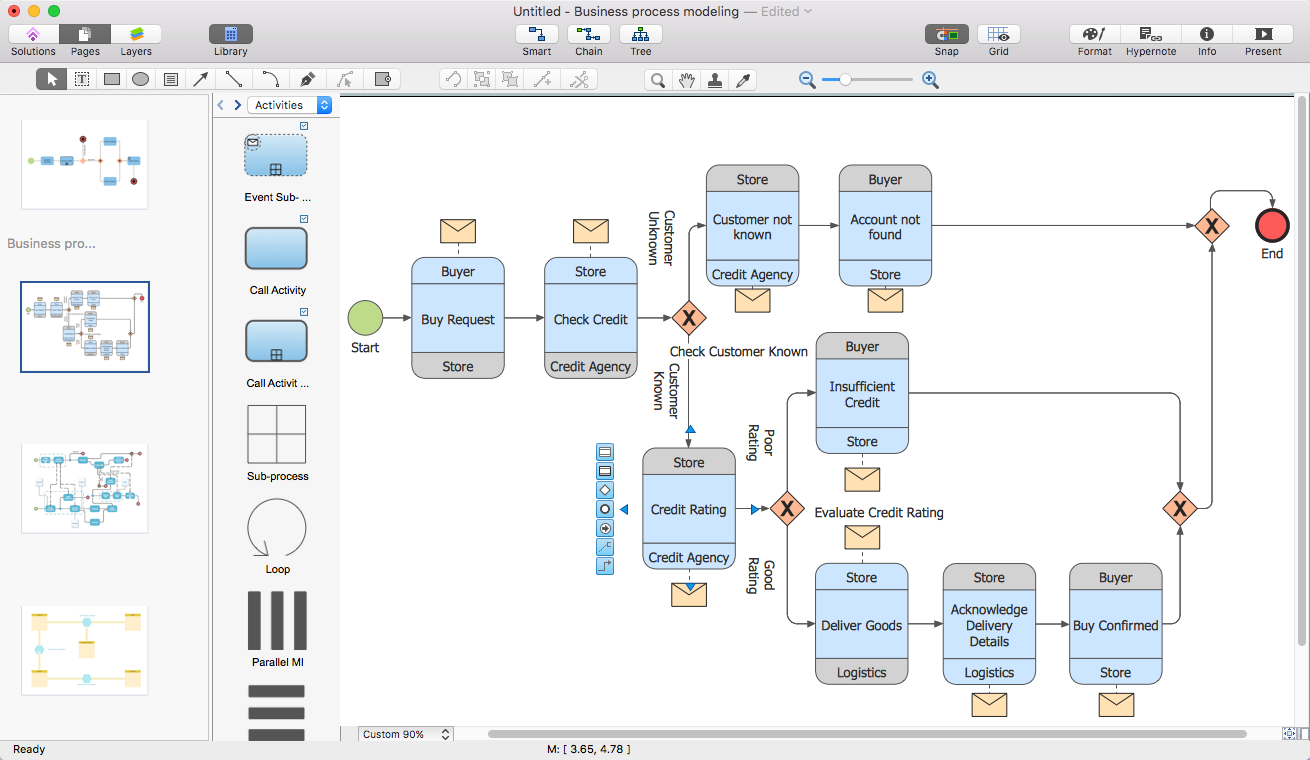Click the zoom out magnifier
The height and width of the screenshot is (760, 1310).
tap(807, 80)
